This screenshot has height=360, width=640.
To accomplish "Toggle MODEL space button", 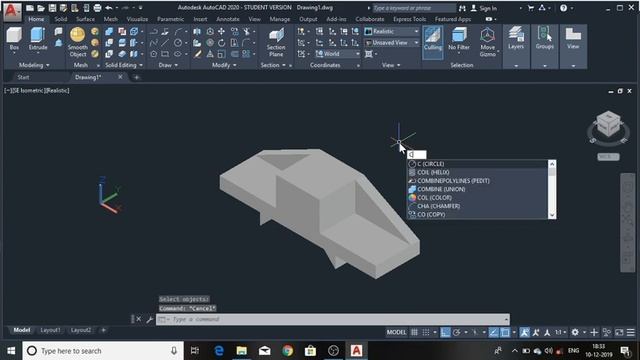I will (x=396, y=332).
